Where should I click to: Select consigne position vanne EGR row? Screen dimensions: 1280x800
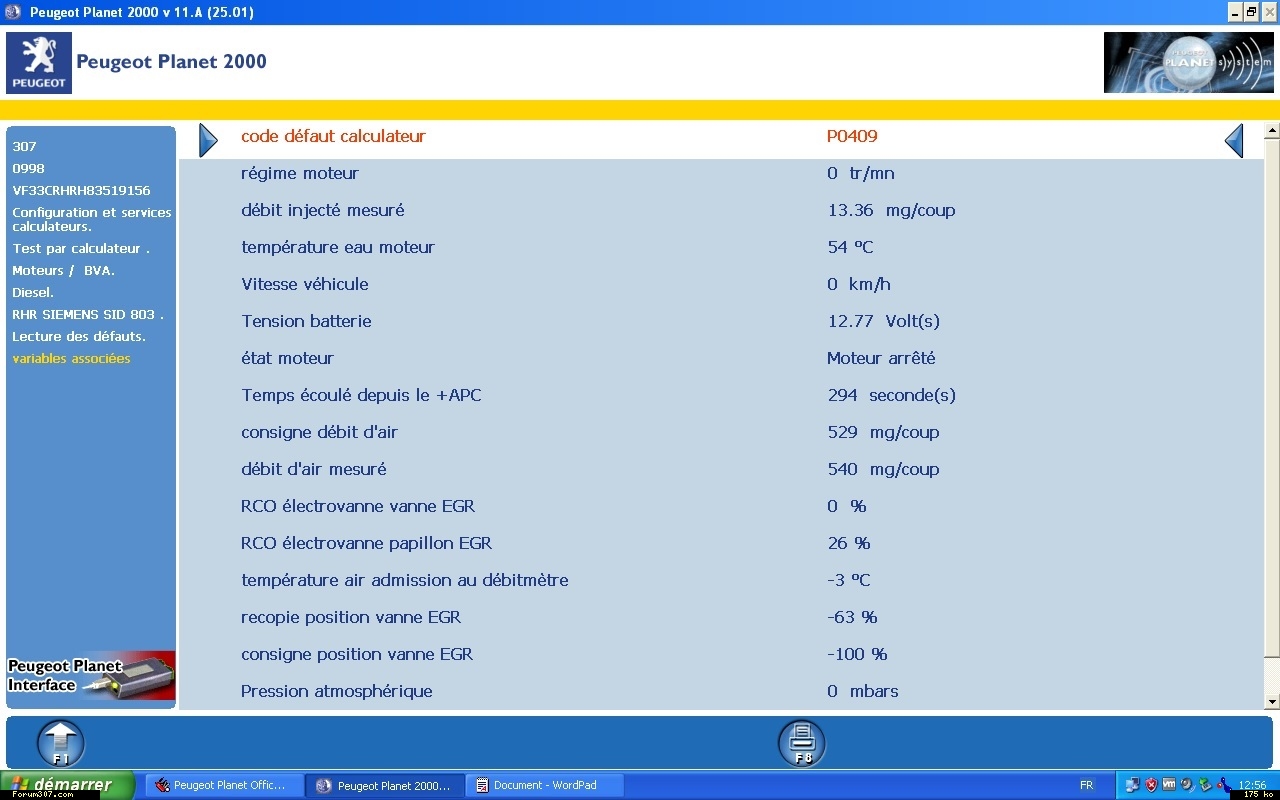pyautogui.click(x=721, y=654)
